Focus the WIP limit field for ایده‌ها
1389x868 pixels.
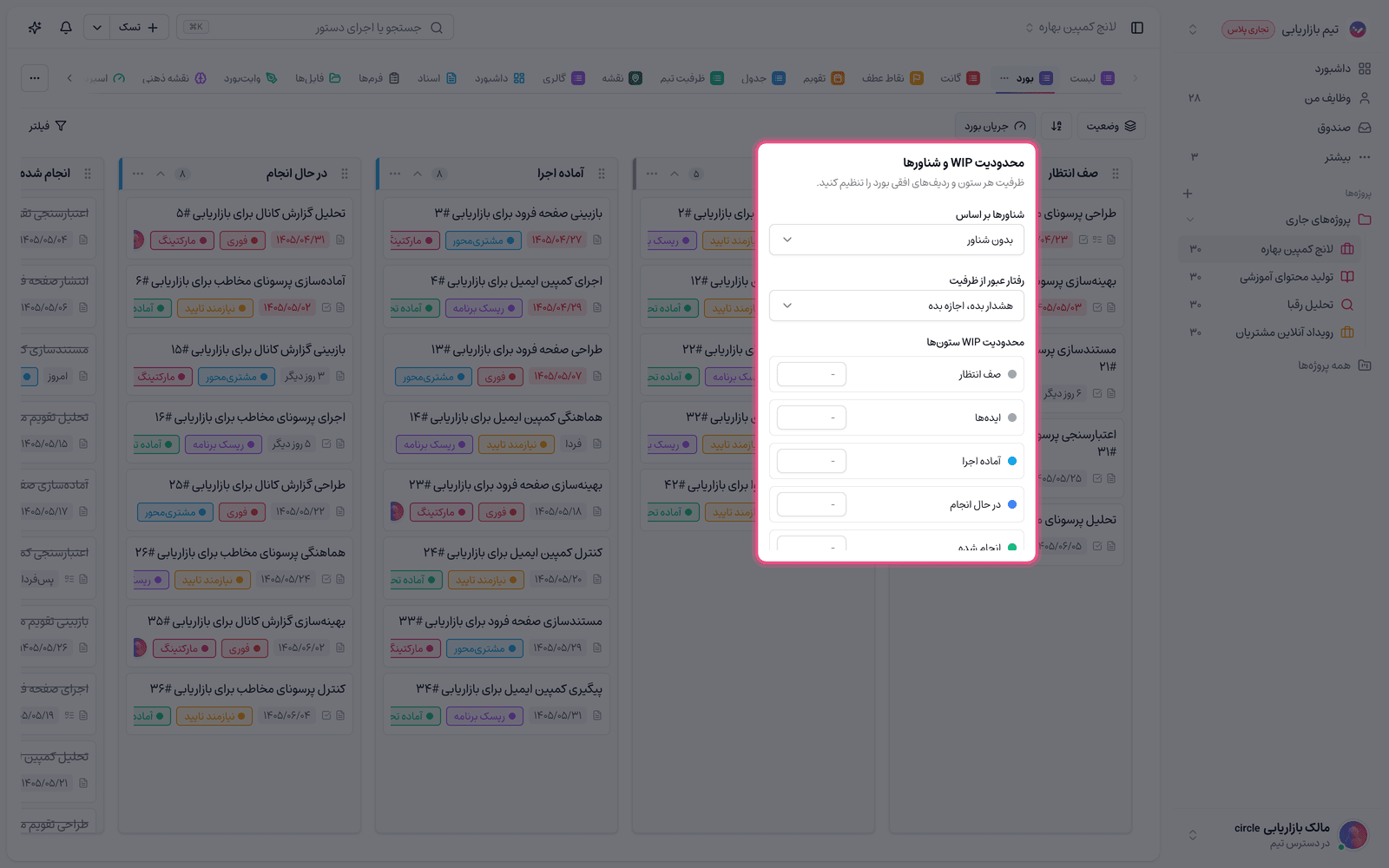(812, 418)
